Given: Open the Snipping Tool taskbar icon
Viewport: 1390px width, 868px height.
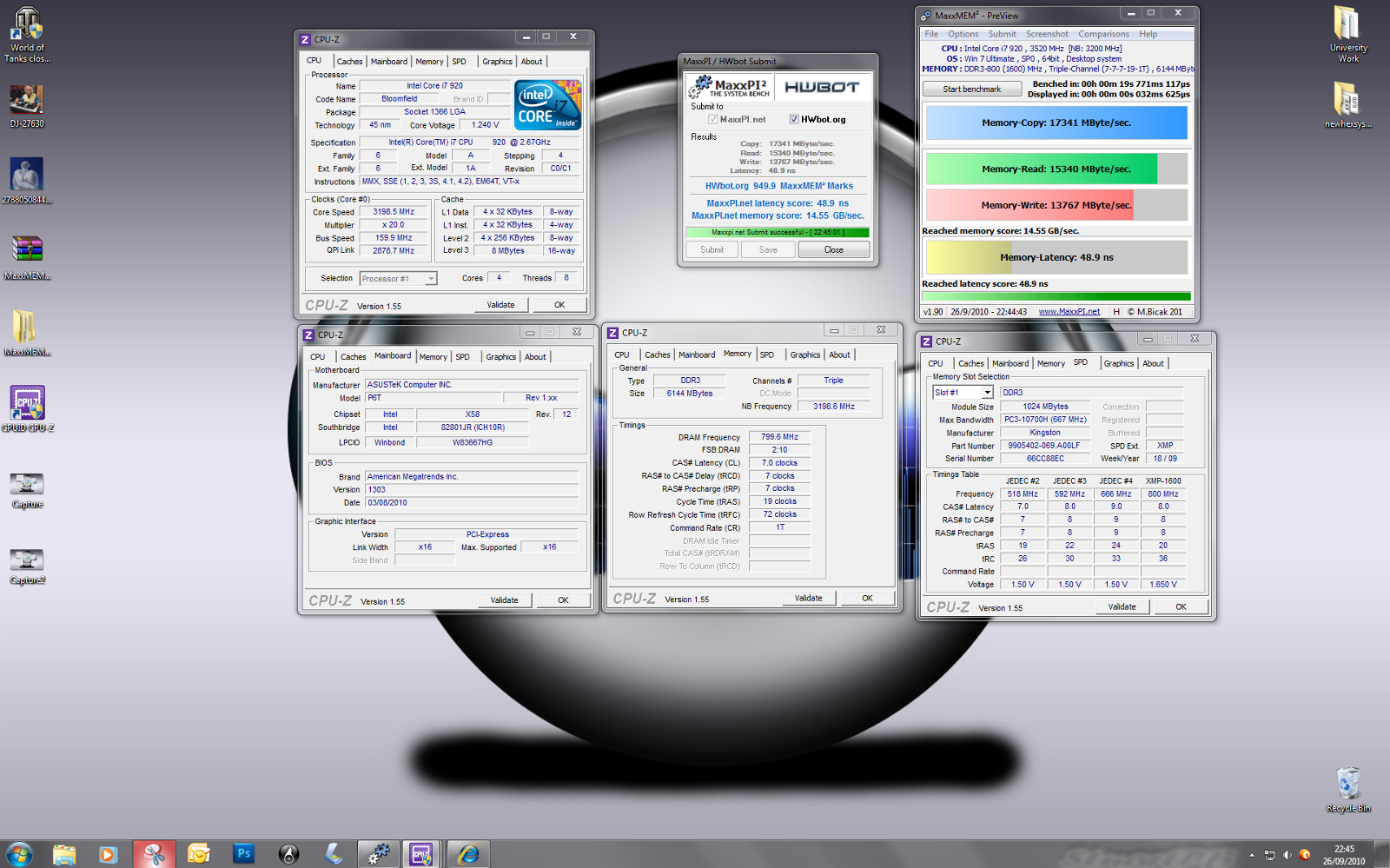Looking at the screenshot, I should (154, 854).
